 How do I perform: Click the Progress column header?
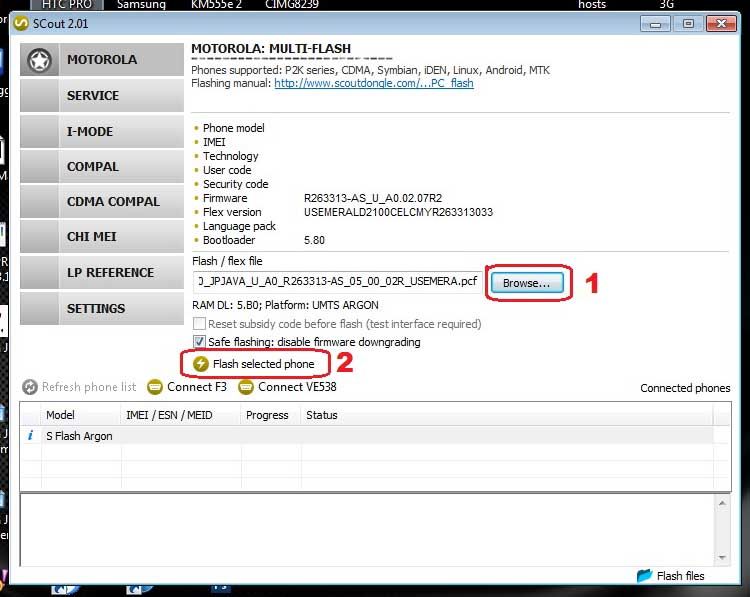(271, 415)
